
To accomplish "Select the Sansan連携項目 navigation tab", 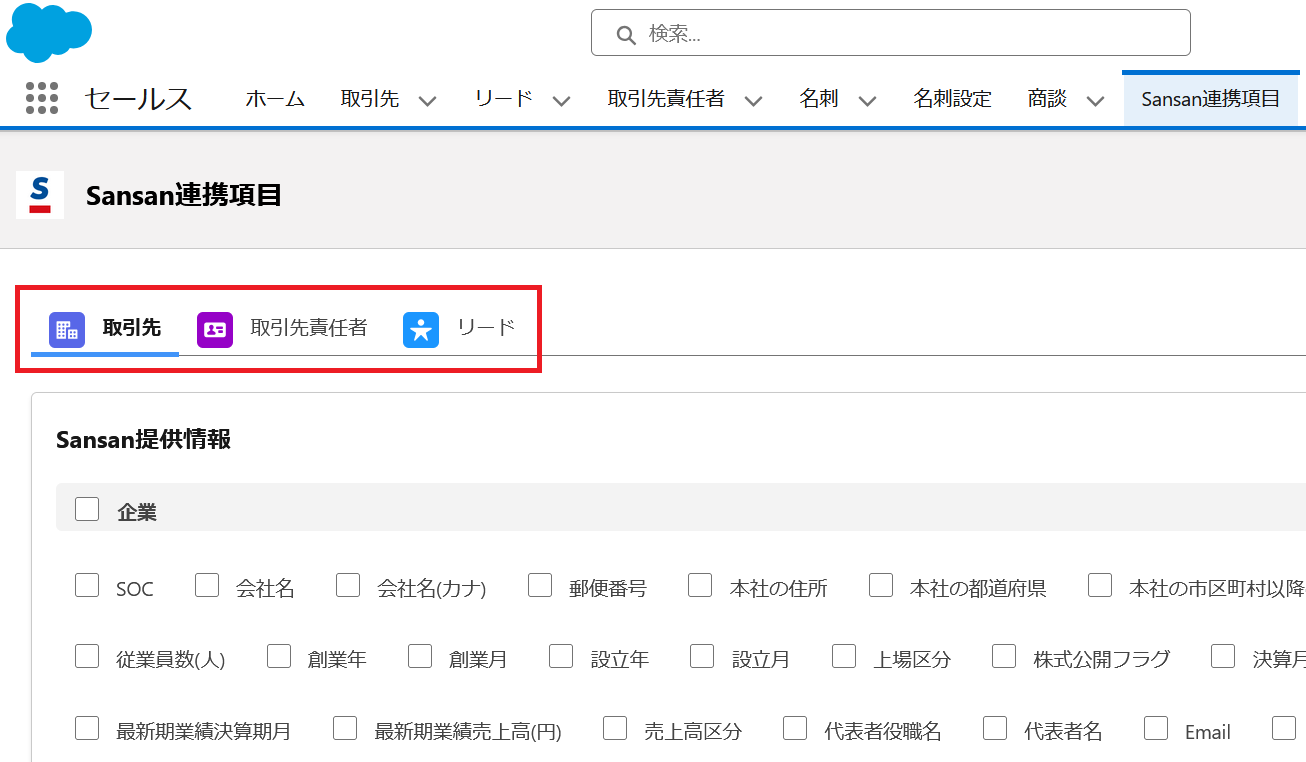I will (x=1211, y=99).
